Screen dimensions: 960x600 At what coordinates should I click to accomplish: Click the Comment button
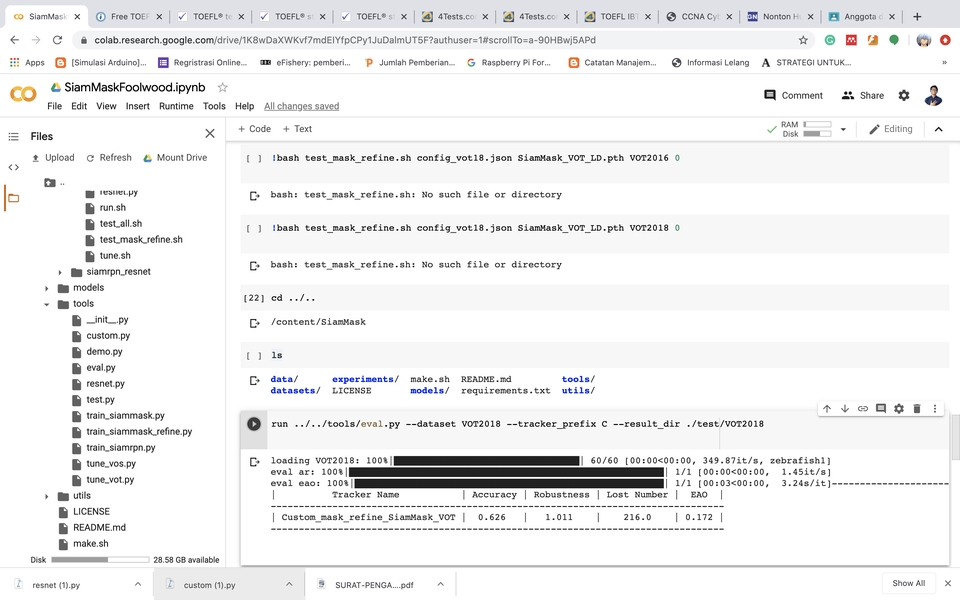(x=793, y=96)
